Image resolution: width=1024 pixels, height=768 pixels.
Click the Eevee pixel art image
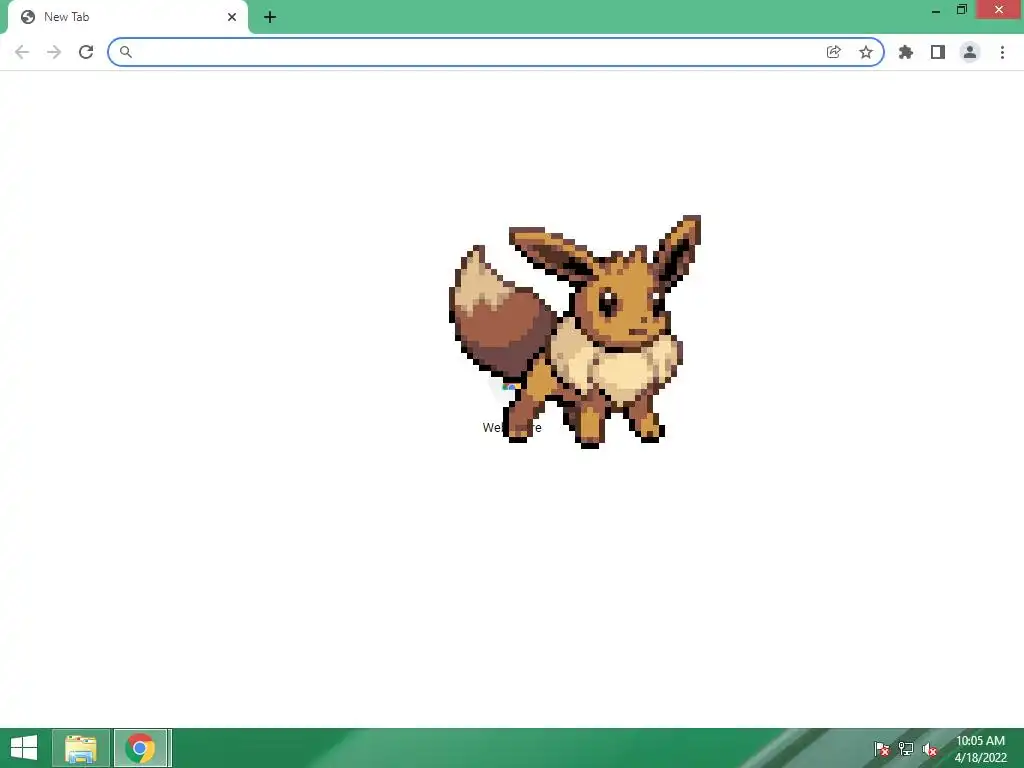[x=575, y=332]
